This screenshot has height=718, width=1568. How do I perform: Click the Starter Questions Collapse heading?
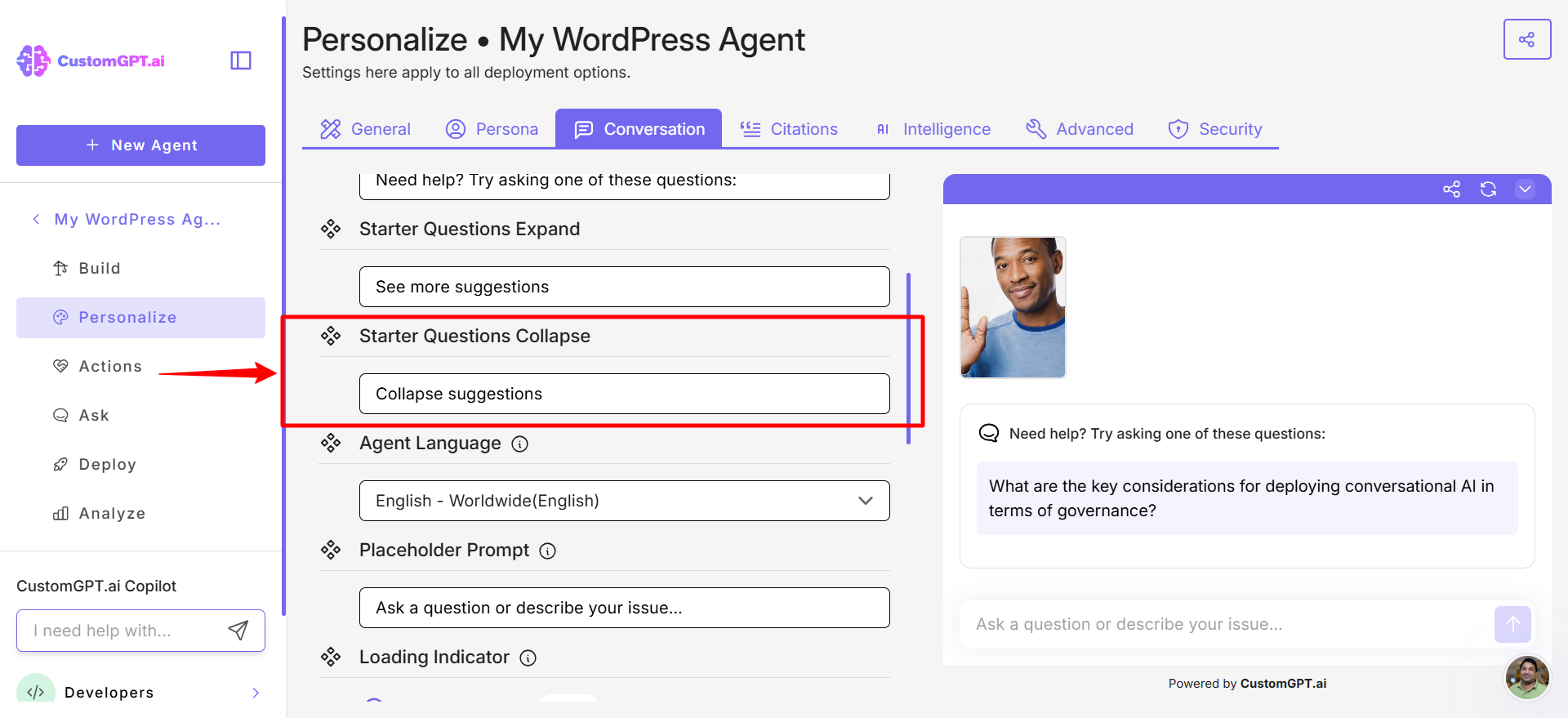(474, 336)
